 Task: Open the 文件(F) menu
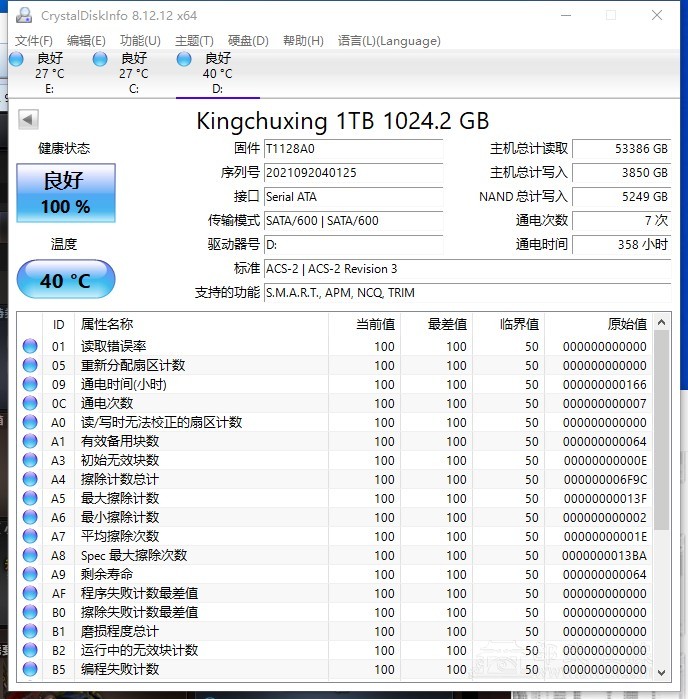[x=34, y=41]
